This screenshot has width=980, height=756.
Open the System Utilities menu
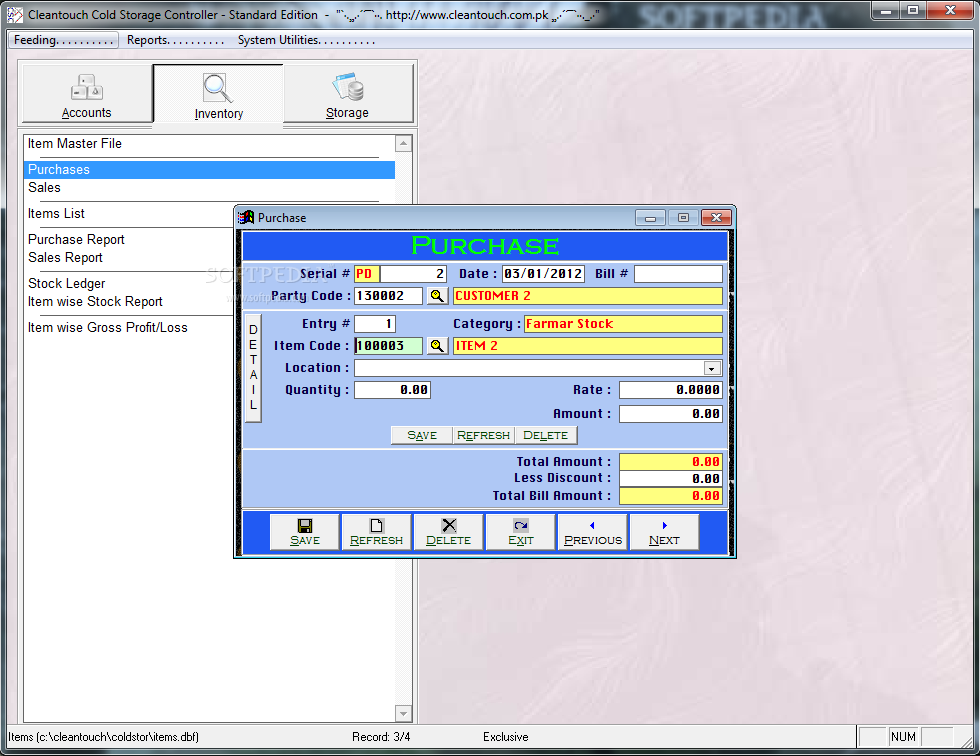click(x=306, y=40)
